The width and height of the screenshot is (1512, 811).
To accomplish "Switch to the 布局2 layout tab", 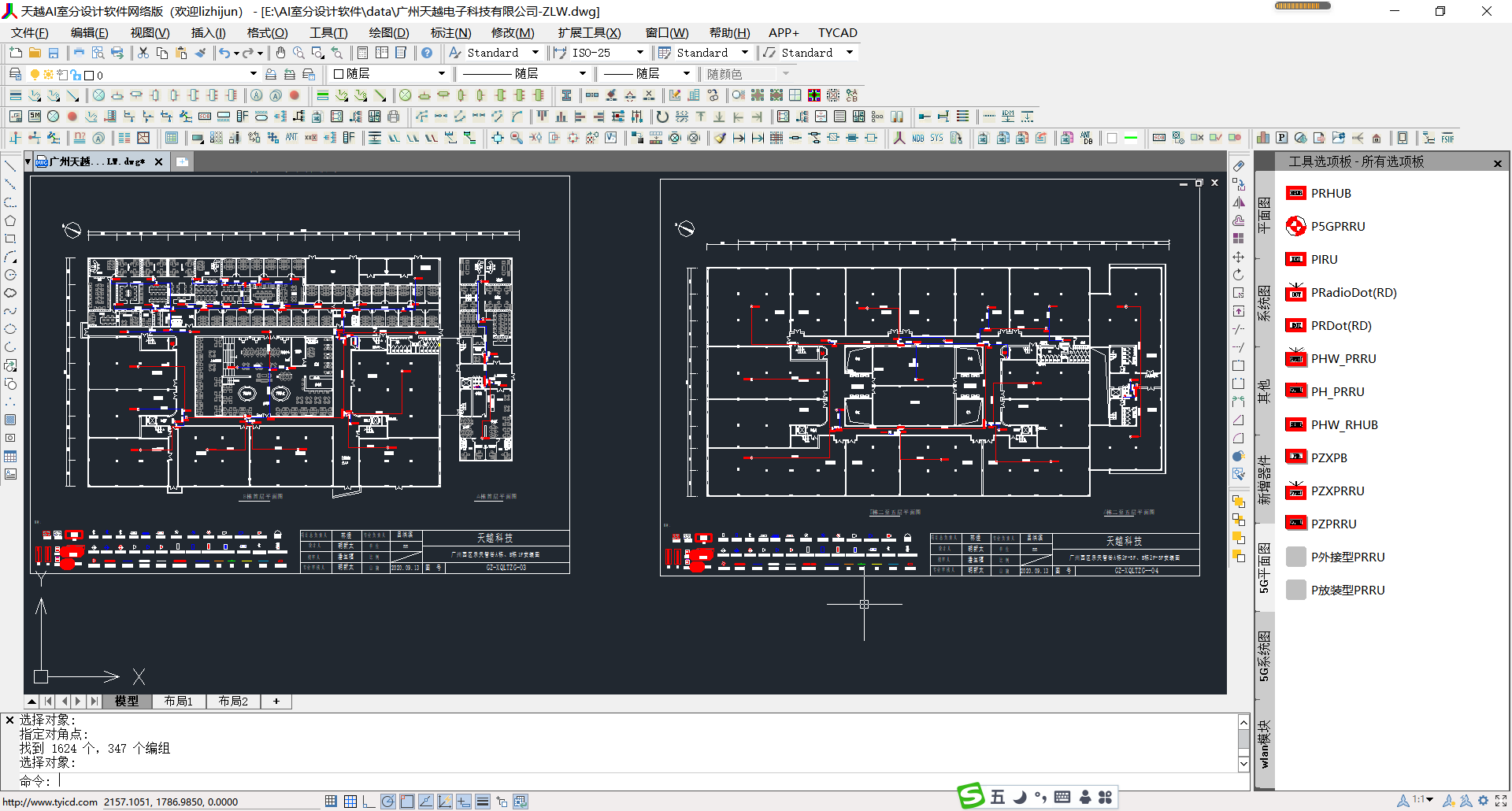I will tap(233, 701).
